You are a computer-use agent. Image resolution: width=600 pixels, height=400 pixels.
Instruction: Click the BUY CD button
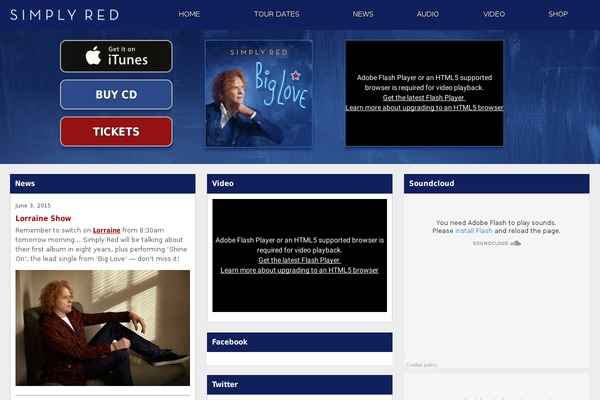pyautogui.click(x=116, y=95)
